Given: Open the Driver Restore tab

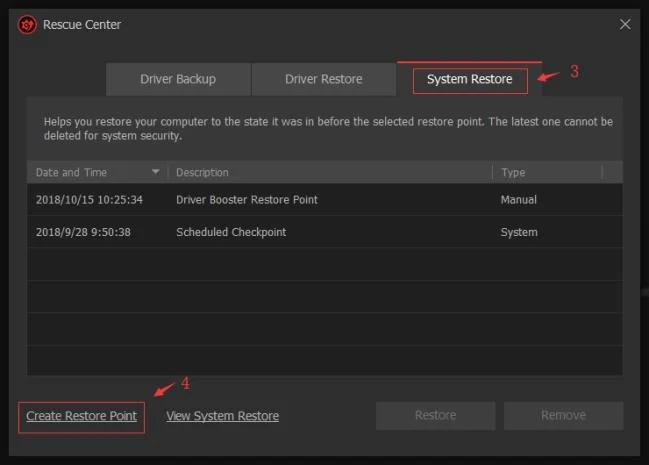Looking at the screenshot, I should coord(324,80).
